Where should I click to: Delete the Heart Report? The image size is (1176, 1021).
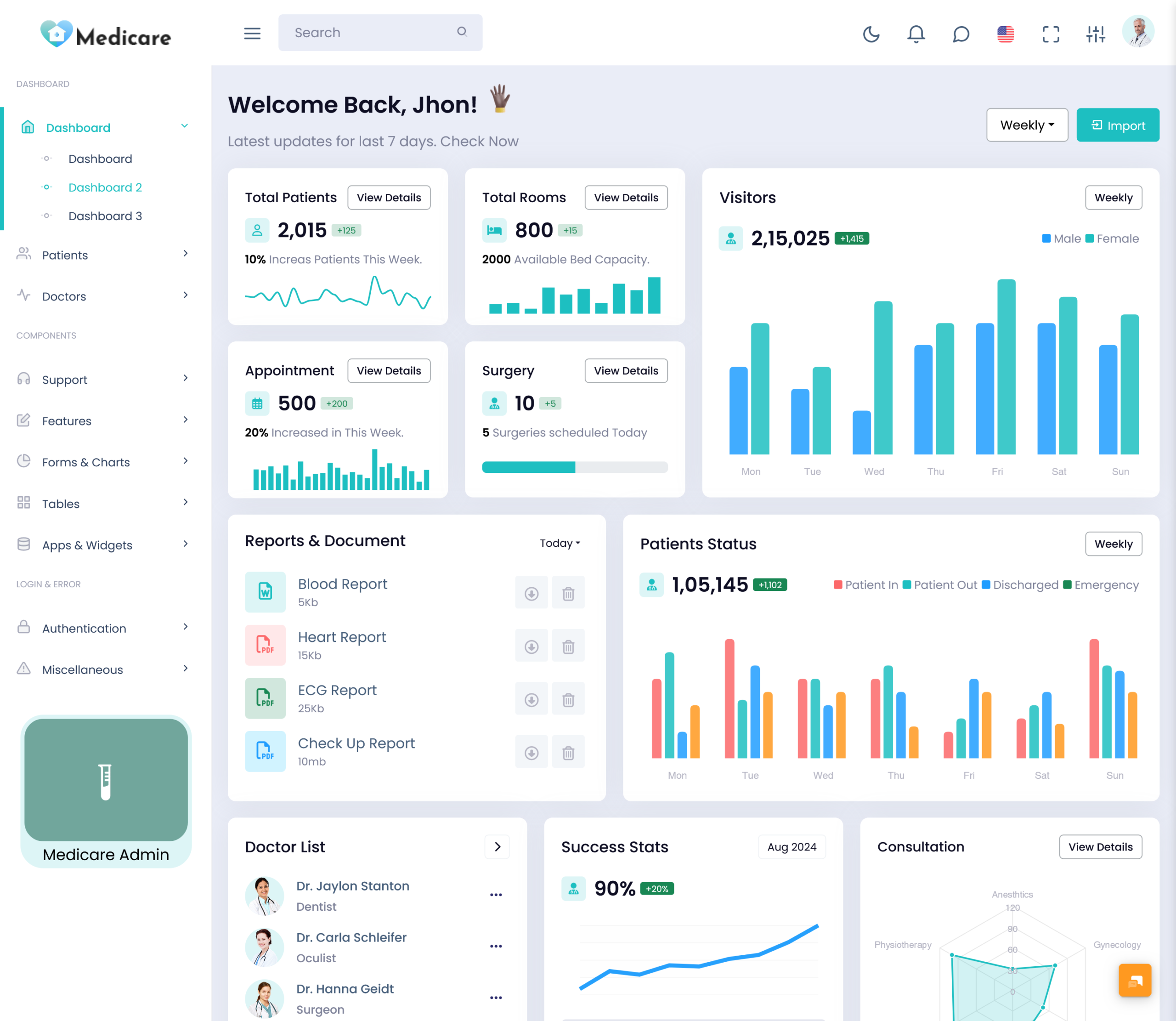568,646
